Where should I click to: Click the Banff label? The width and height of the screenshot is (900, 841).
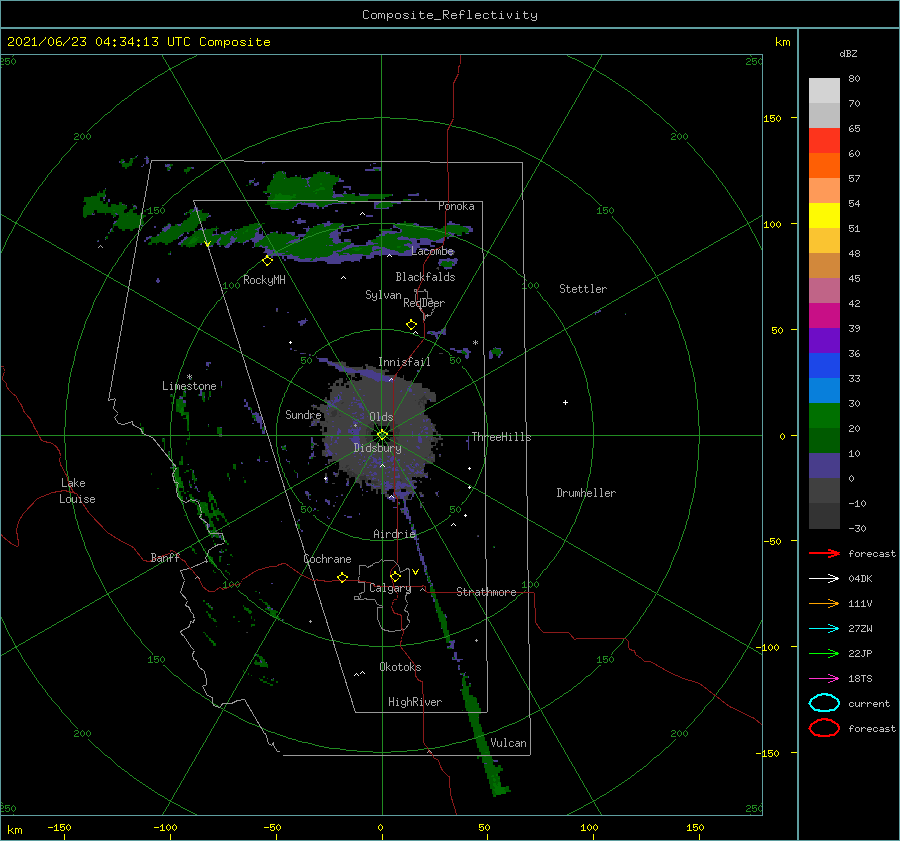point(165,557)
